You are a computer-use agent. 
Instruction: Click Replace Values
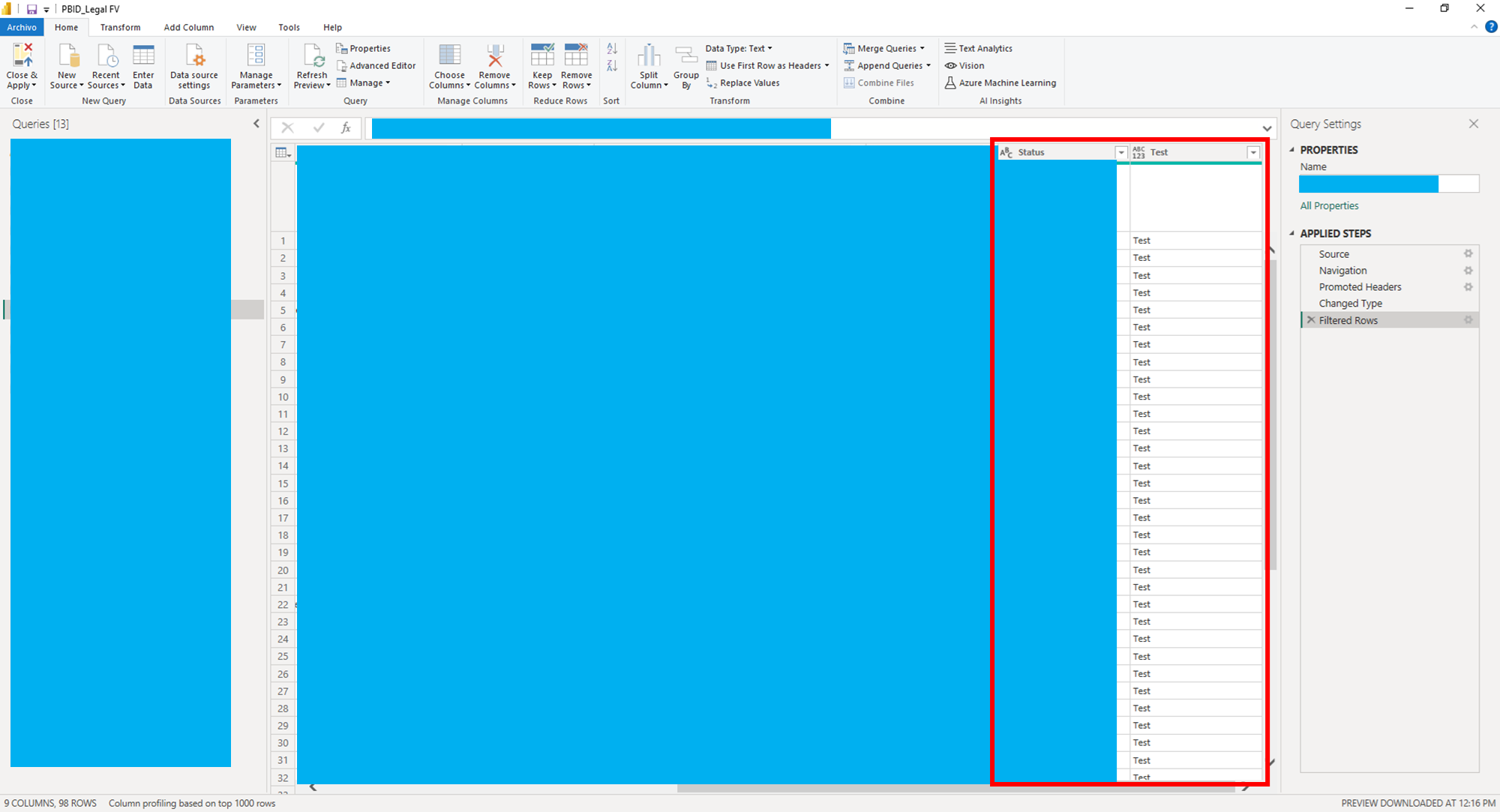(x=742, y=83)
